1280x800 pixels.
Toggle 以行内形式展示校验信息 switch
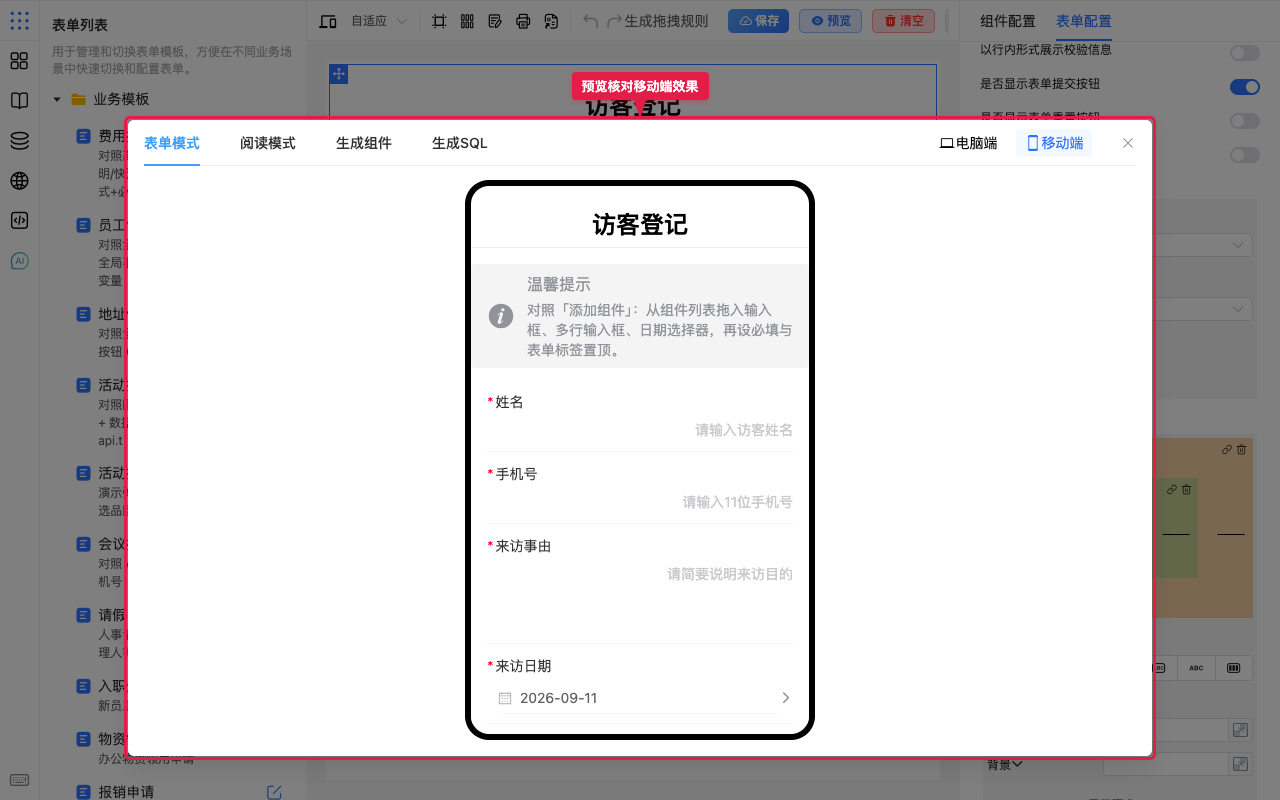[x=1245, y=53]
